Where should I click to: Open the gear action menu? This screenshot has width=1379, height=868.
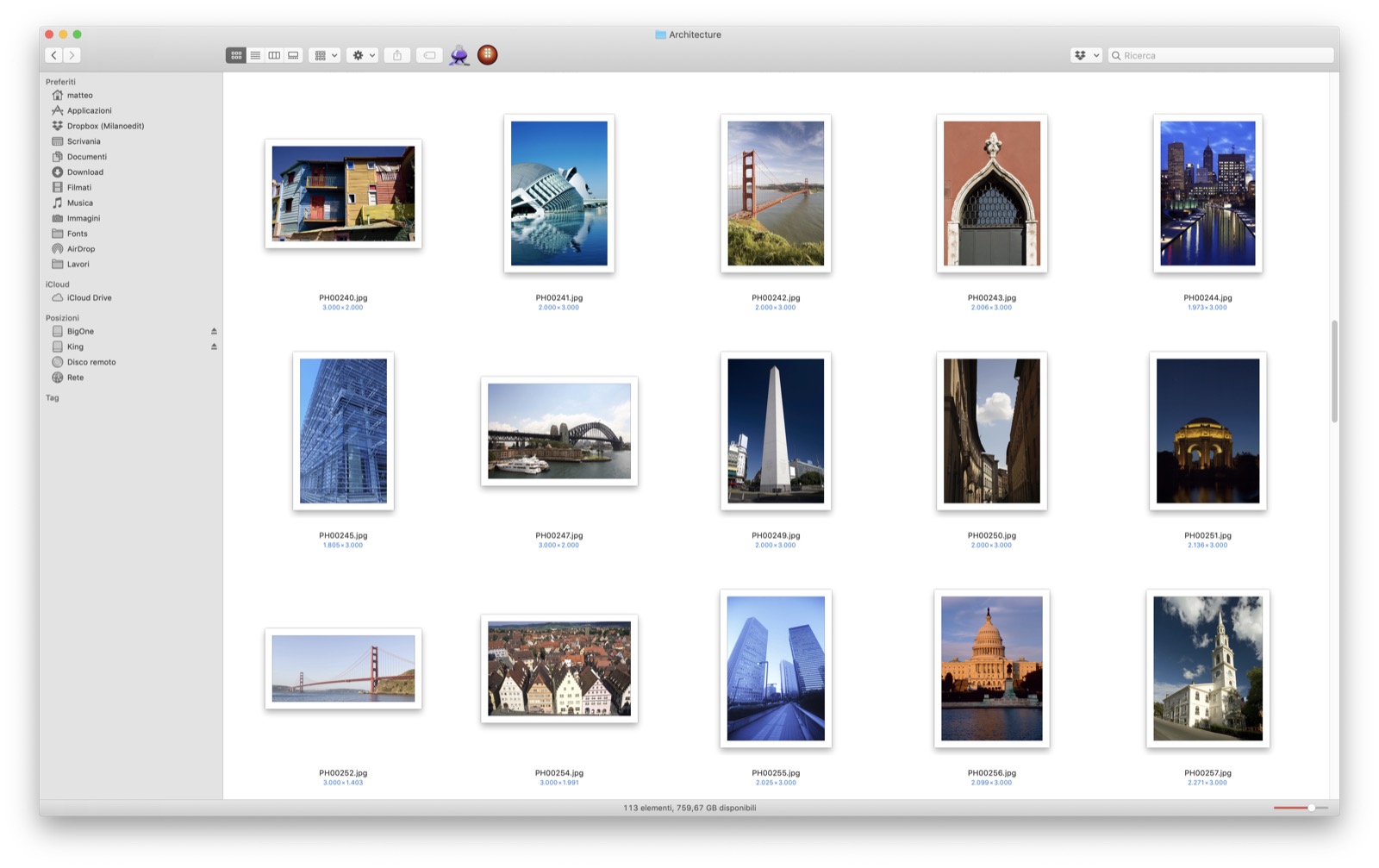pyautogui.click(x=363, y=55)
